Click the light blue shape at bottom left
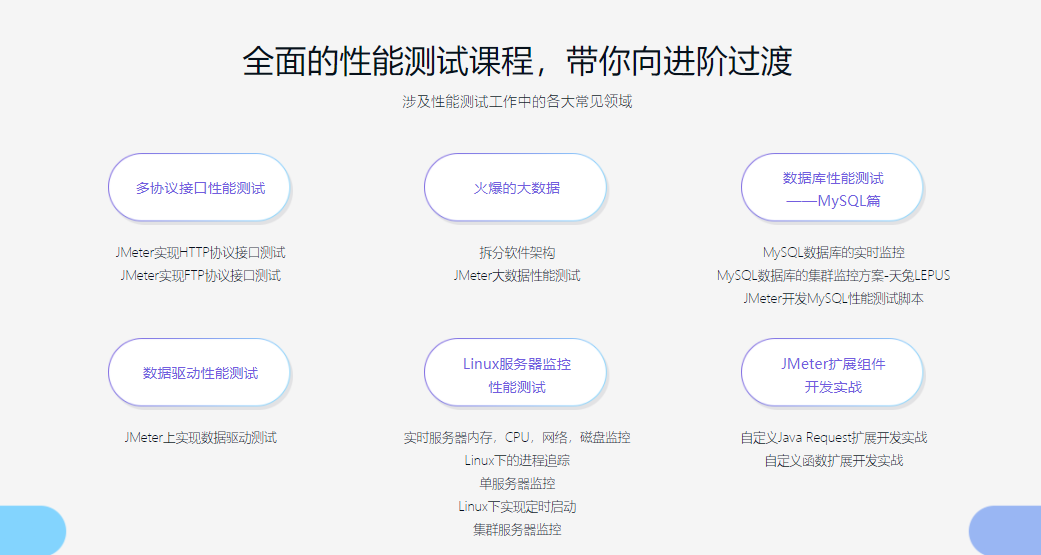The height and width of the screenshot is (555, 1041). pyautogui.click(x=30, y=531)
